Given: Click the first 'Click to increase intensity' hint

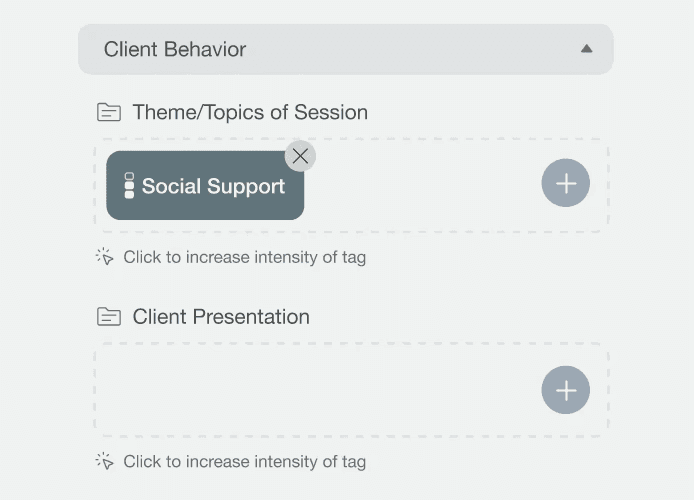Looking at the screenshot, I should click(x=244, y=257).
